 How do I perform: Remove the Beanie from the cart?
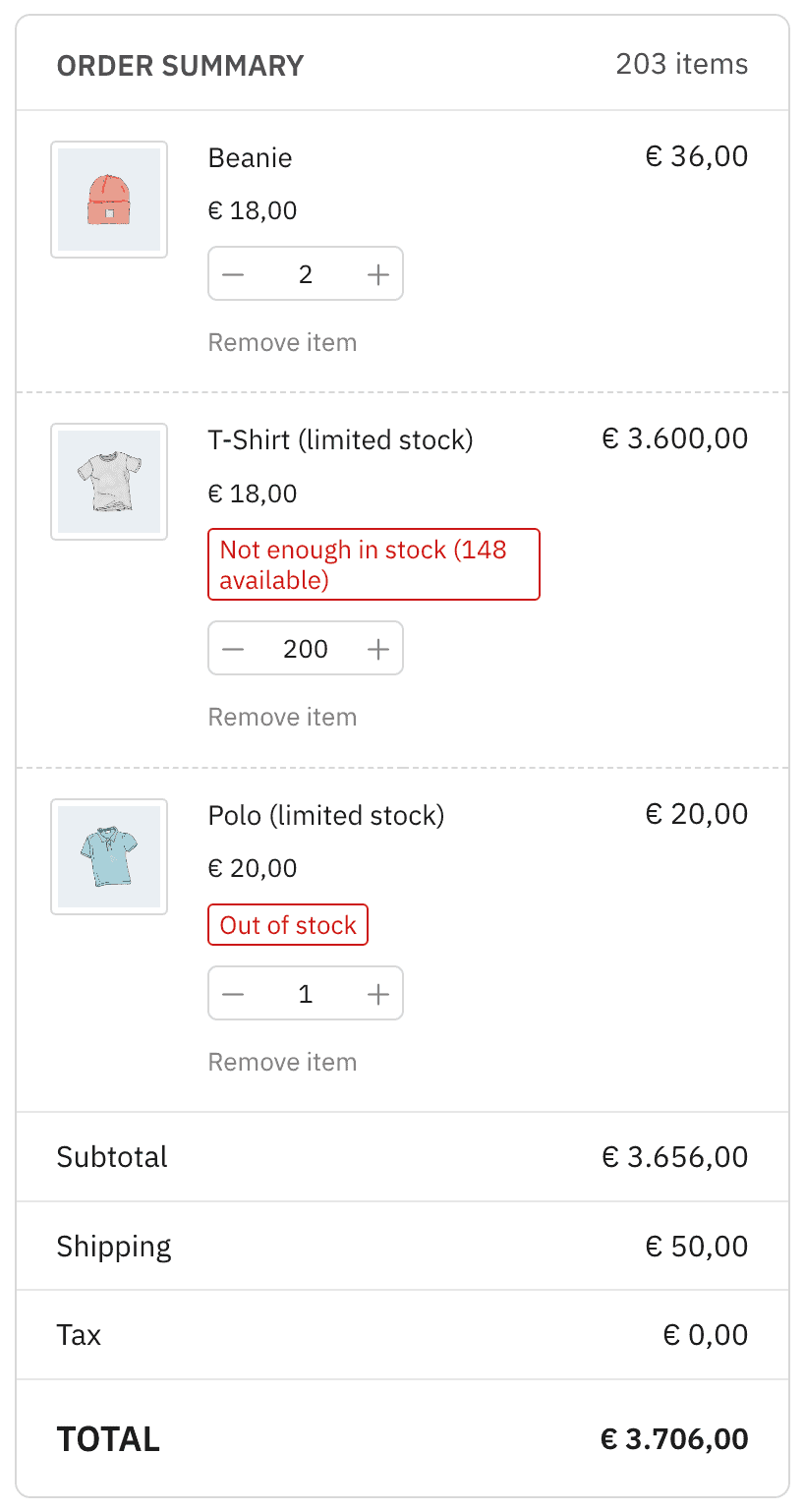coord(282,341)
